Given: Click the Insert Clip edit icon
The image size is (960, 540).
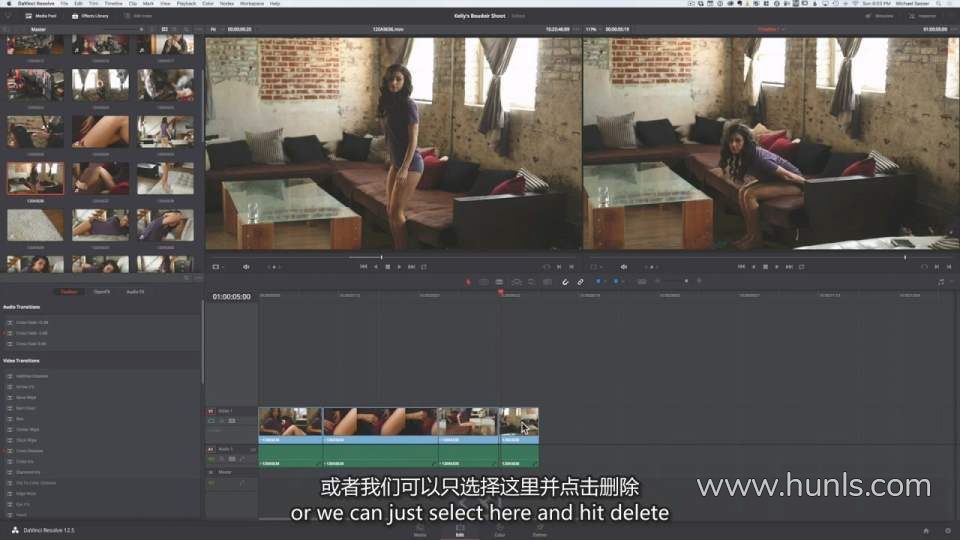Looking at the screenshot, I should tap(517, 282).
